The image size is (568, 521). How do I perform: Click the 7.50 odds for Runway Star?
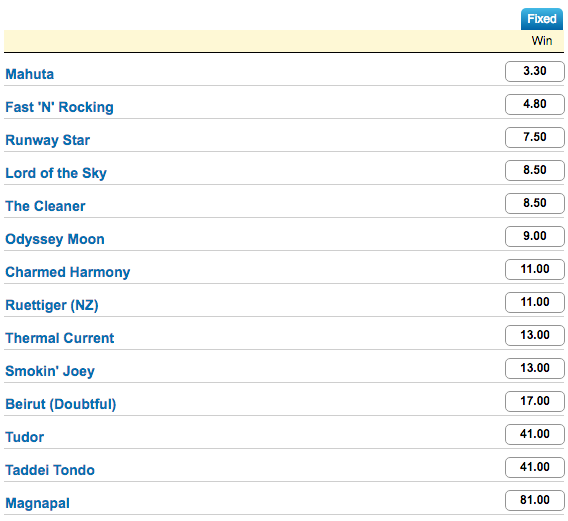tap(535, 137)
